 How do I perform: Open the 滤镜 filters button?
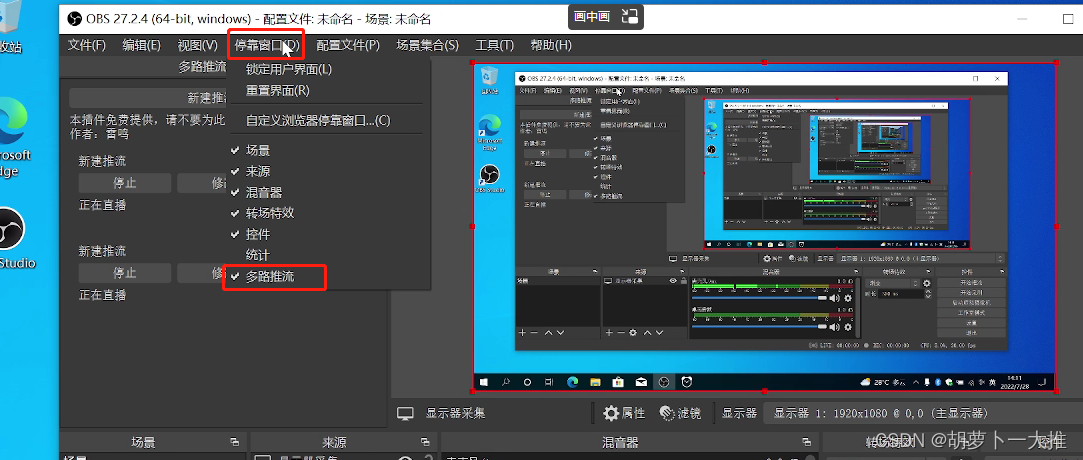680,413
